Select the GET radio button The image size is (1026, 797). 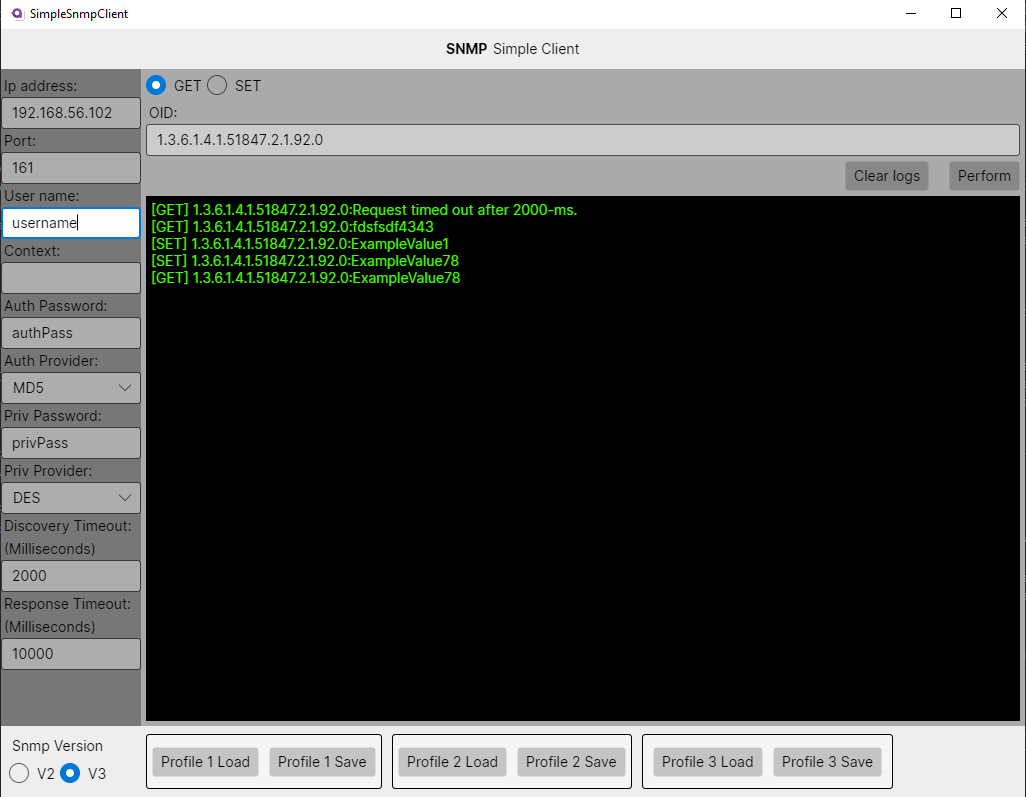pyautogui.click(x=156, y=86)
